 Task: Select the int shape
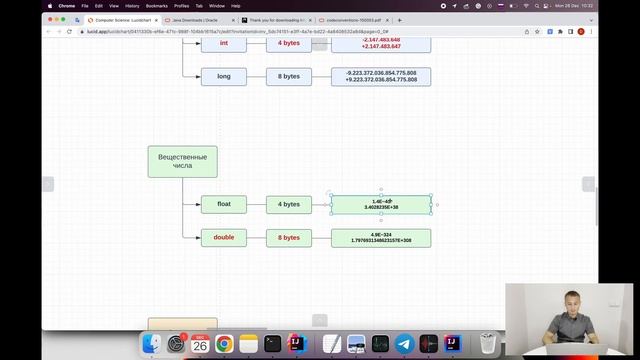click(224, 44)
